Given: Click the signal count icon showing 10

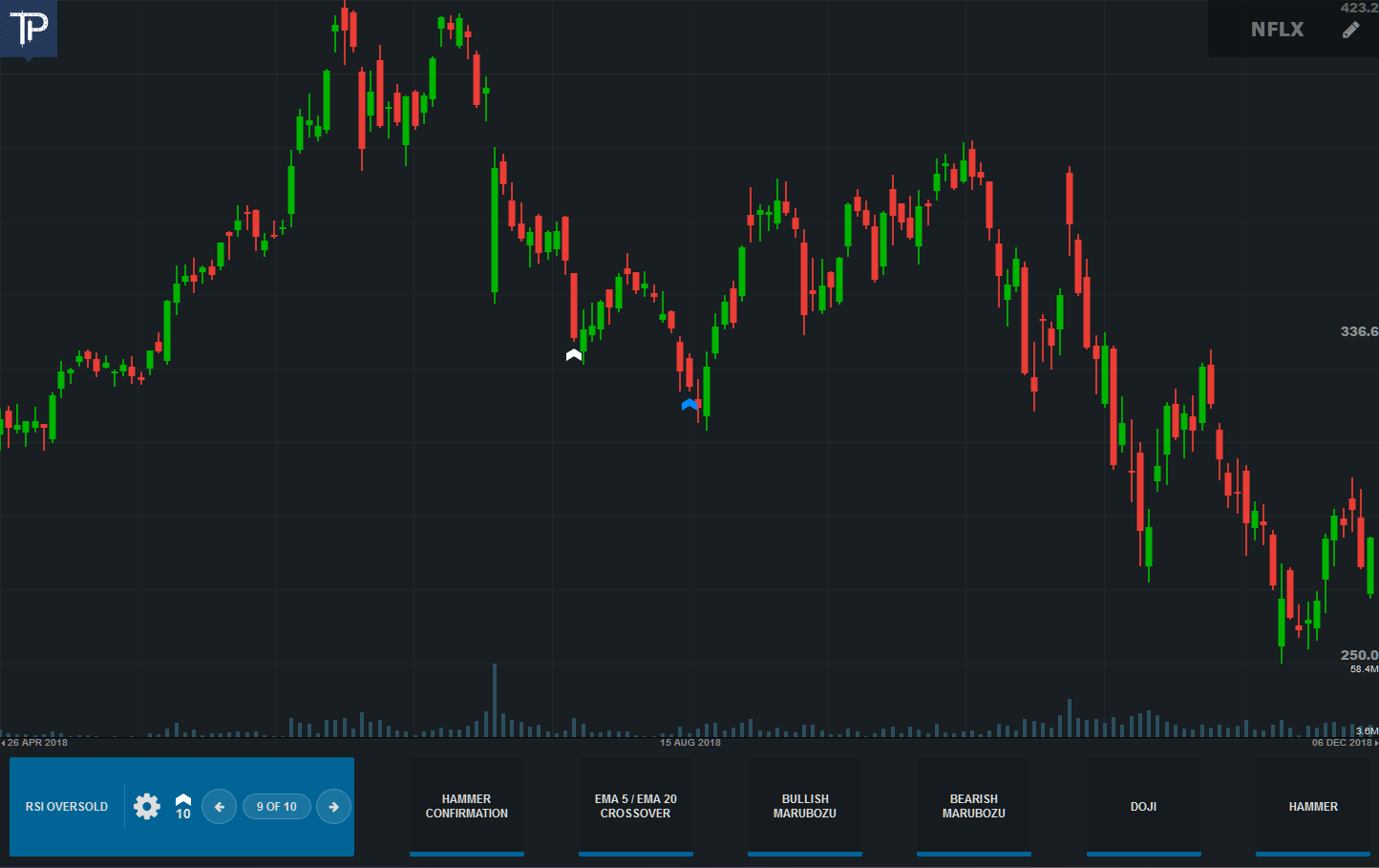Looking at the screenshot, I should click(x=183, y=807).
